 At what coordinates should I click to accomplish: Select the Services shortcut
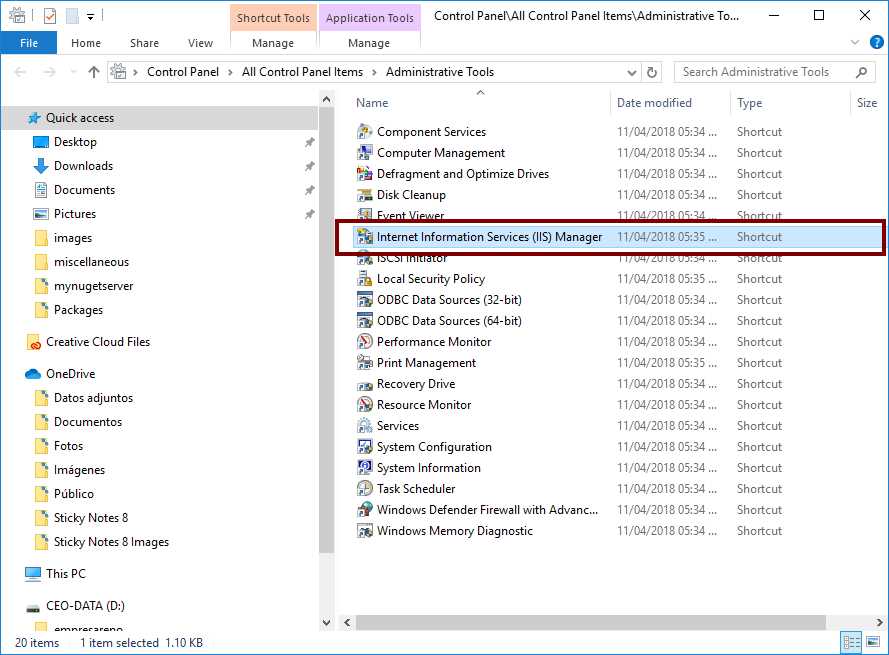[x=396, y=425]
